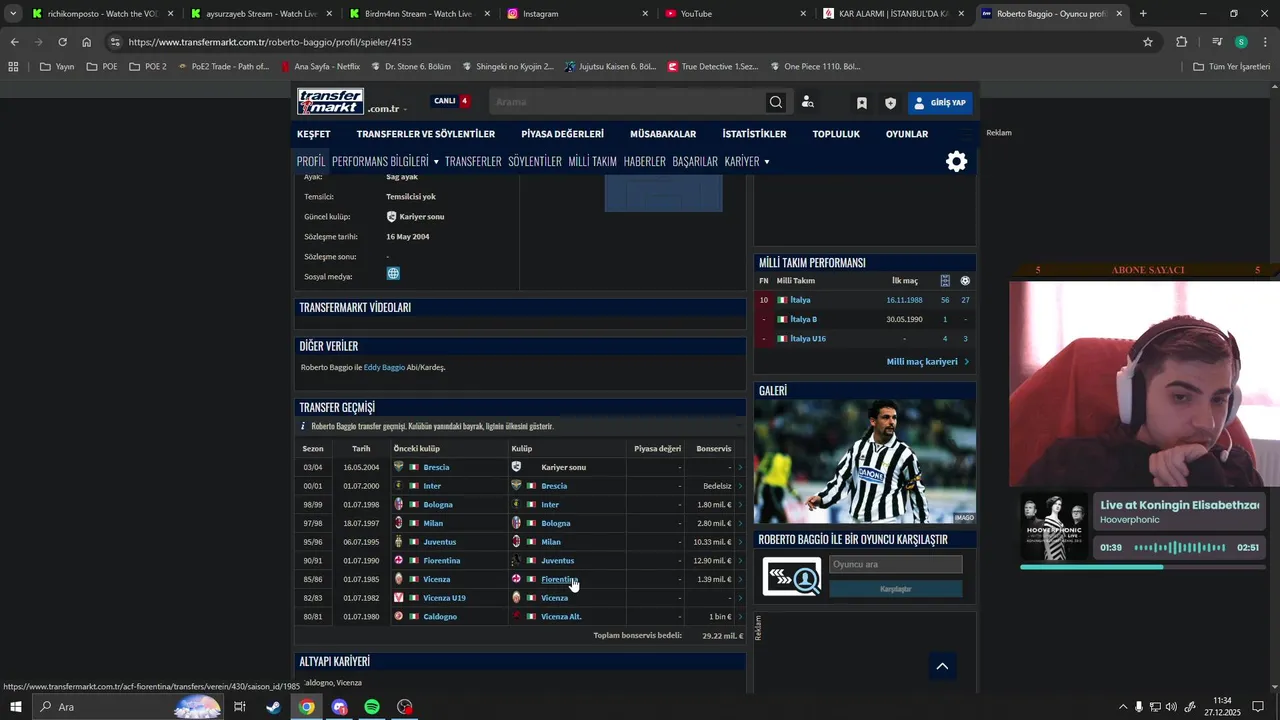Viewport: 1280px width, 720px height.
Task: Open the Fiorentina link in the 85/86 row
Action: coord(559,579)
